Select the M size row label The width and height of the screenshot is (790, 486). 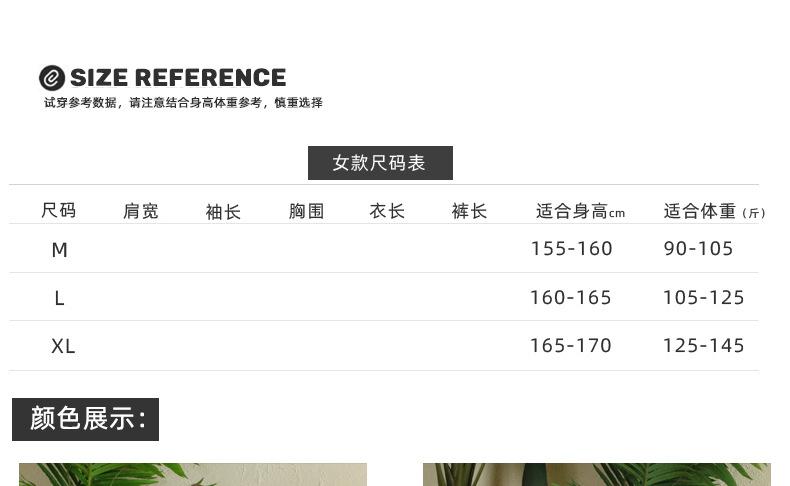(60, 250)
